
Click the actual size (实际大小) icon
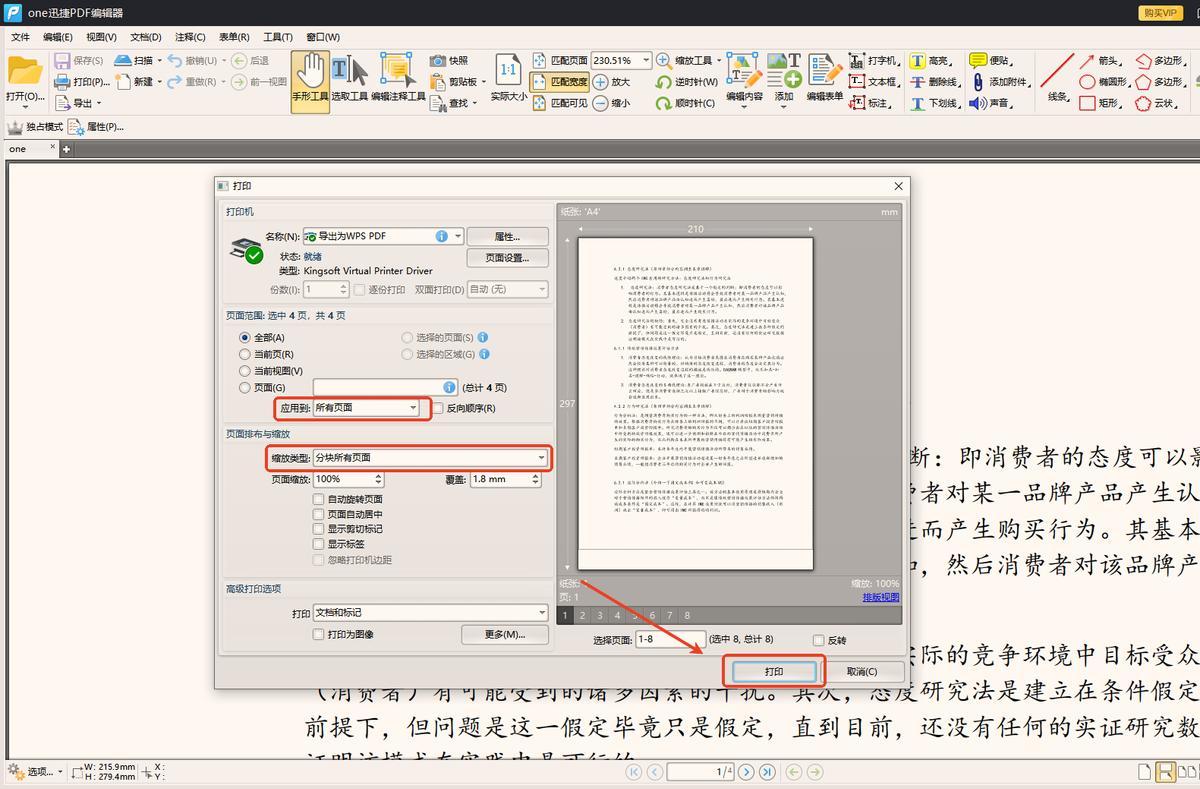pos(508,78)
